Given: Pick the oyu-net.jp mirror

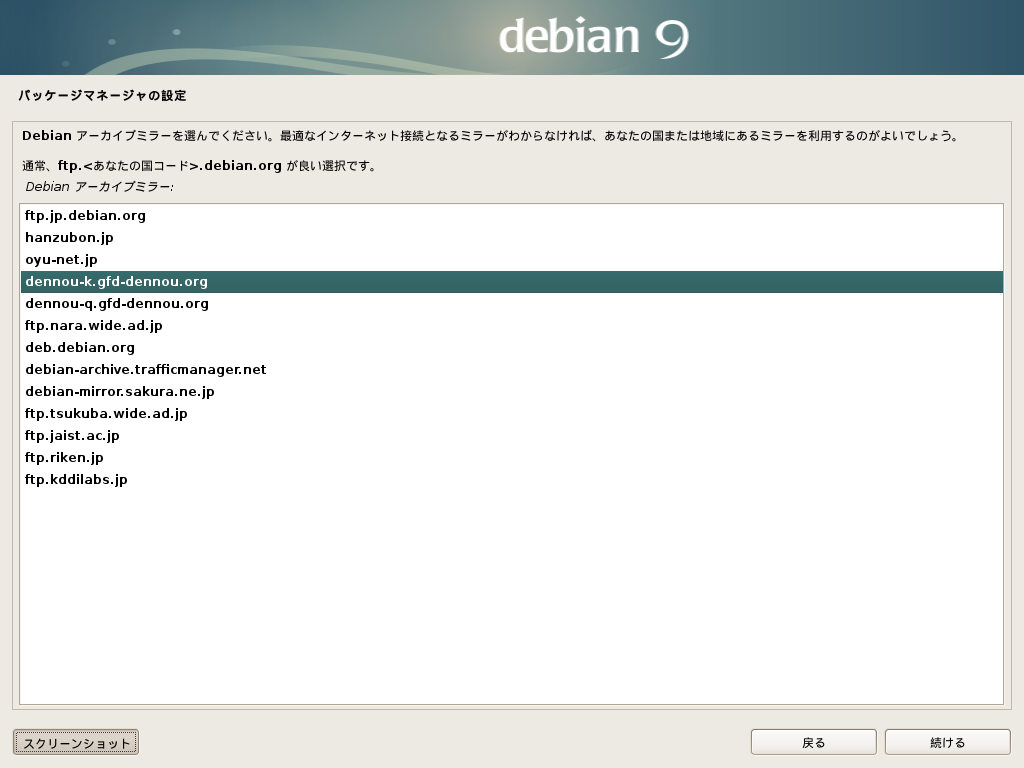Looking at the screenshot, I should pyautogui.click(x=511, y=260).
